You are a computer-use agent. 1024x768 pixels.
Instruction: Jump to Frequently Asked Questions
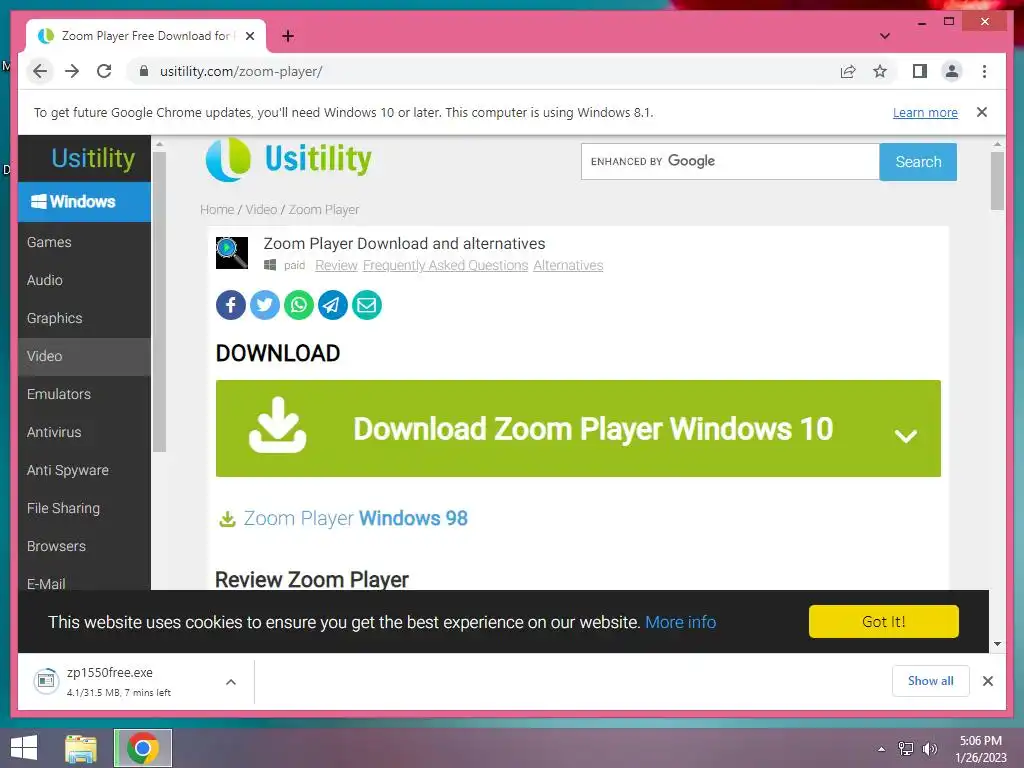point(445,265)
